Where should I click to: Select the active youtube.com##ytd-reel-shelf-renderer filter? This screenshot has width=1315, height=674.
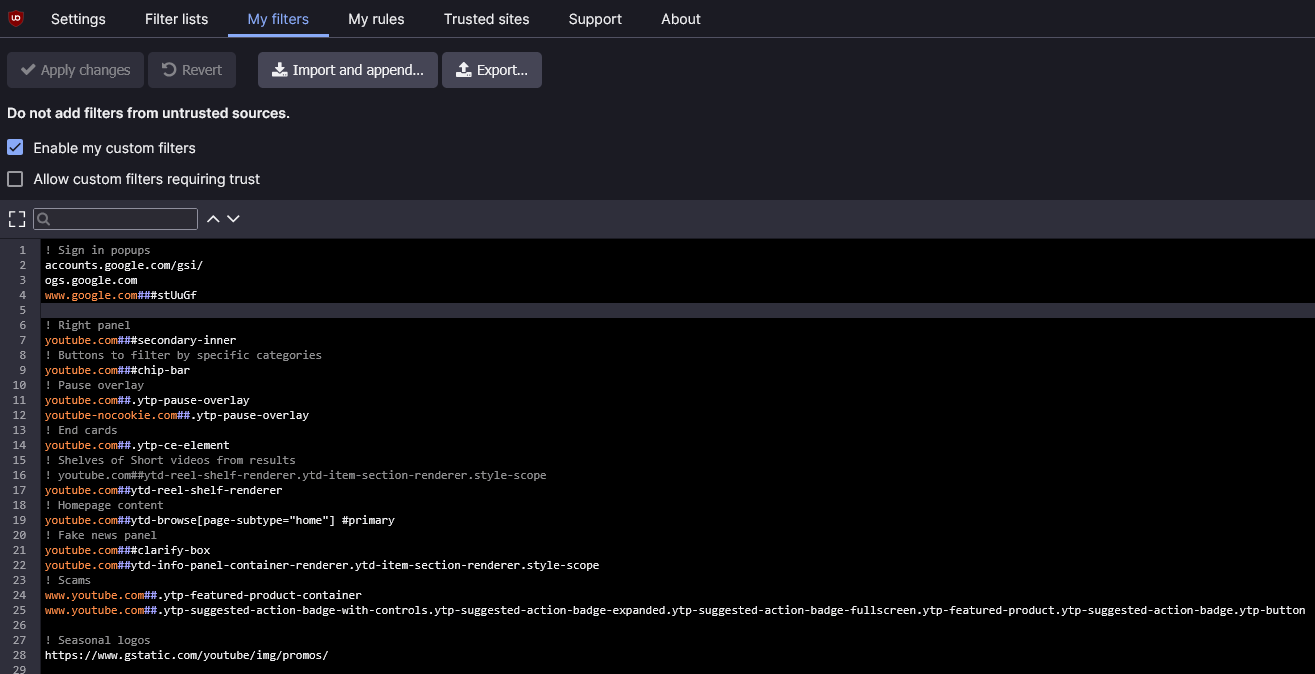[x=164, y=490]
